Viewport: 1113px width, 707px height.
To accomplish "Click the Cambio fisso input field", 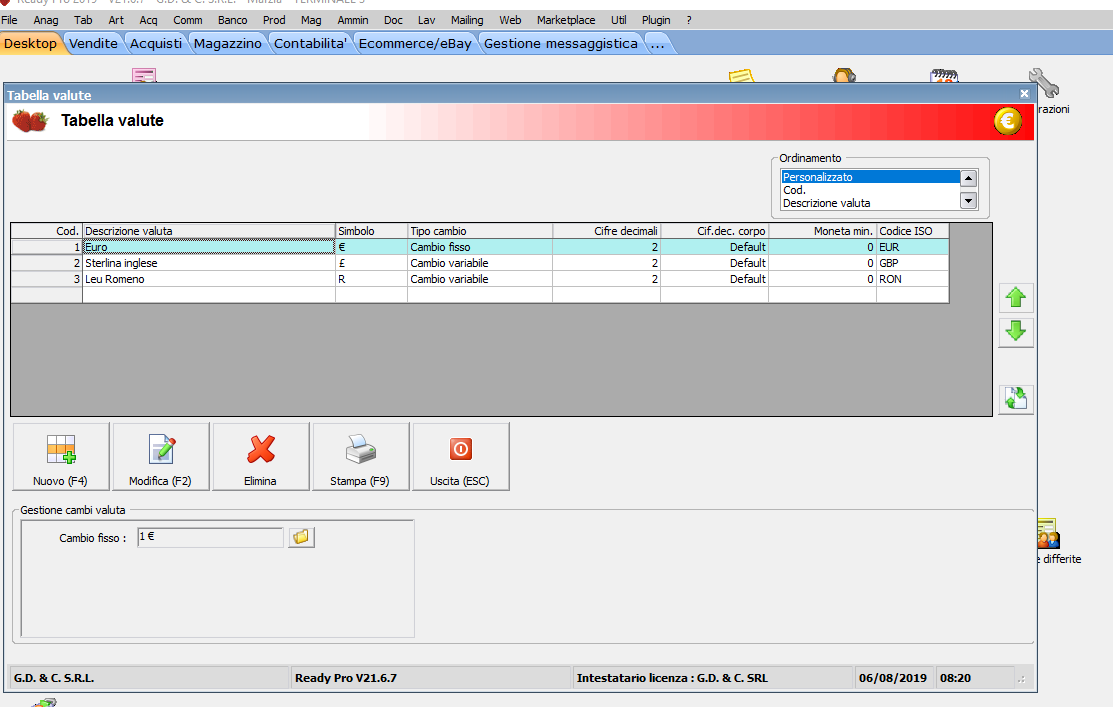I will coord(210,537).
